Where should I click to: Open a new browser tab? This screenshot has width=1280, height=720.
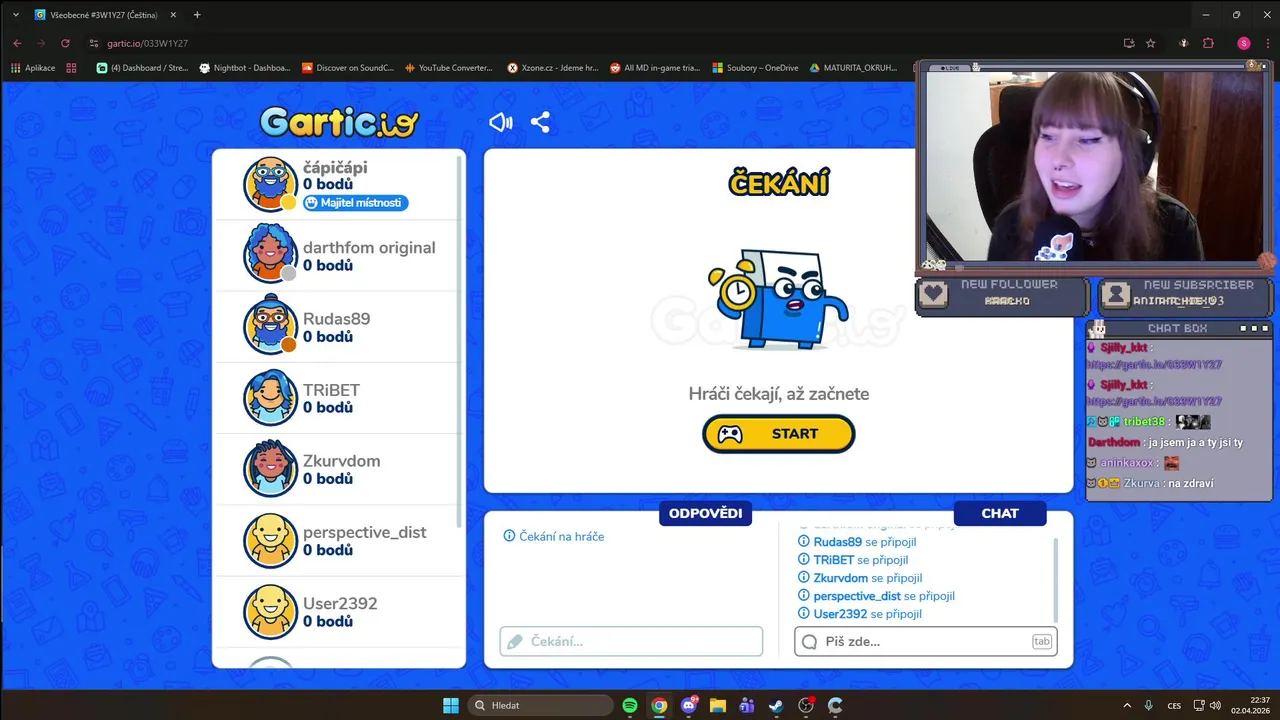pos(197,15)
